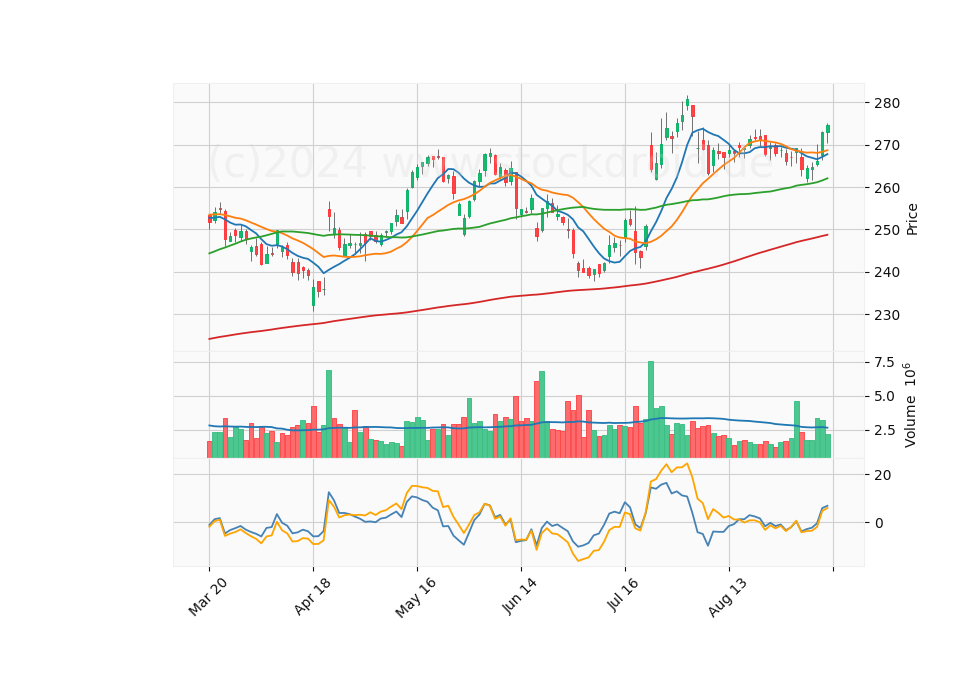Select the 260 price tick label
The width and height of the screenshot is (960, 690).
[887, 188]
